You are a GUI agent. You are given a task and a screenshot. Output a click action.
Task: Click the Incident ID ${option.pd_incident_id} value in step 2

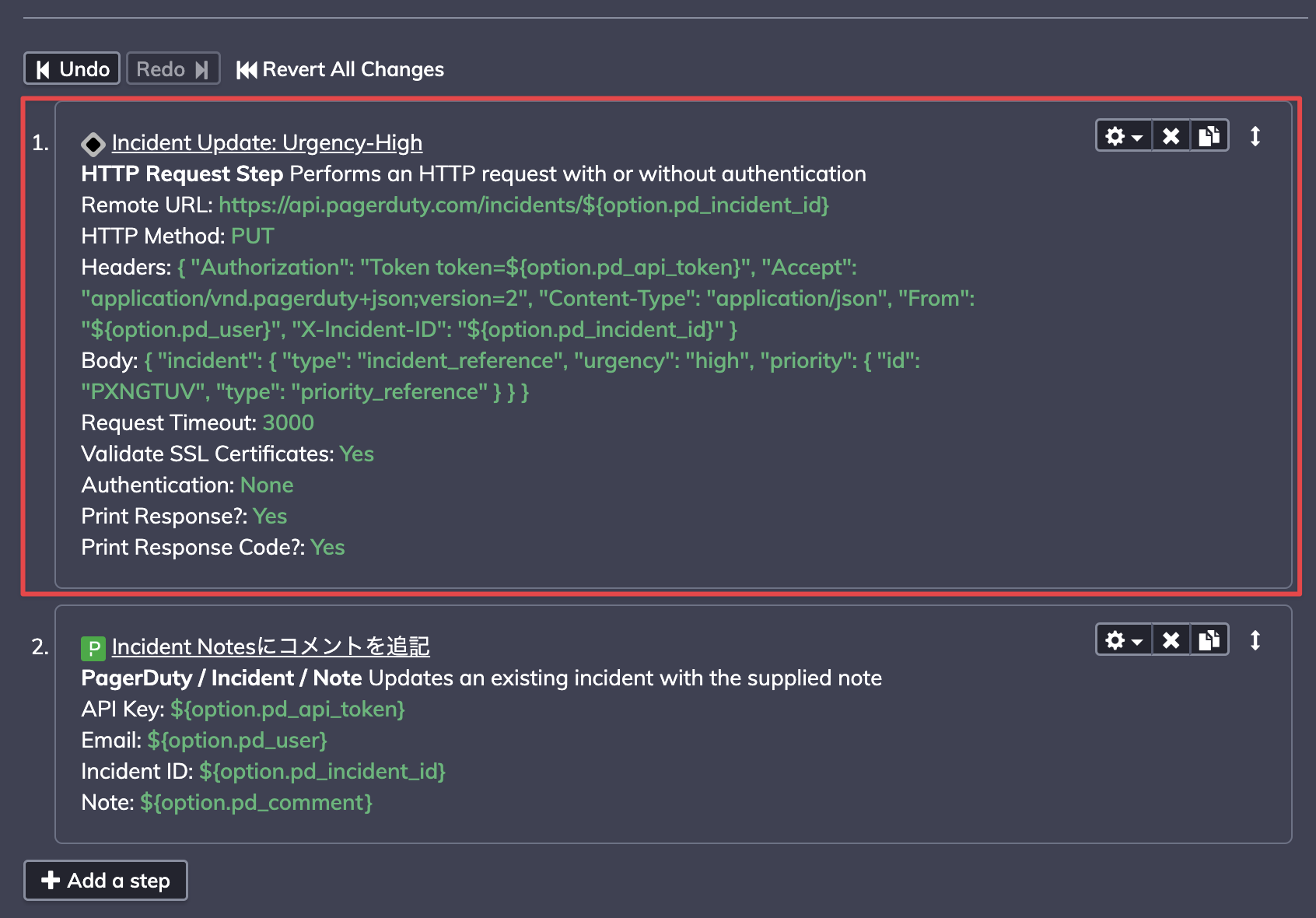(322, 771)
